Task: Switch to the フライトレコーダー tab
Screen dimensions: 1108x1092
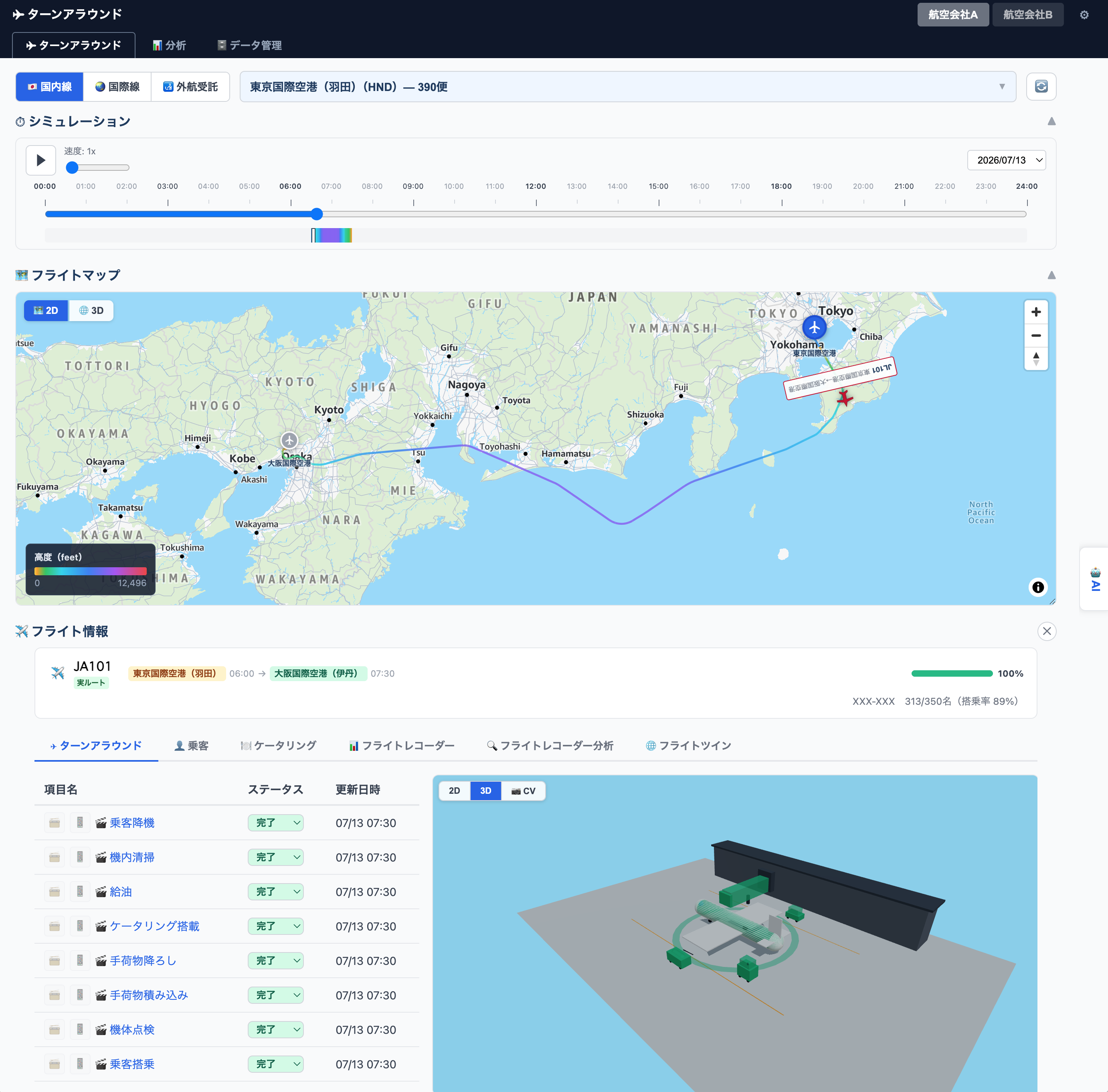Action: click(x=401, y=746)
